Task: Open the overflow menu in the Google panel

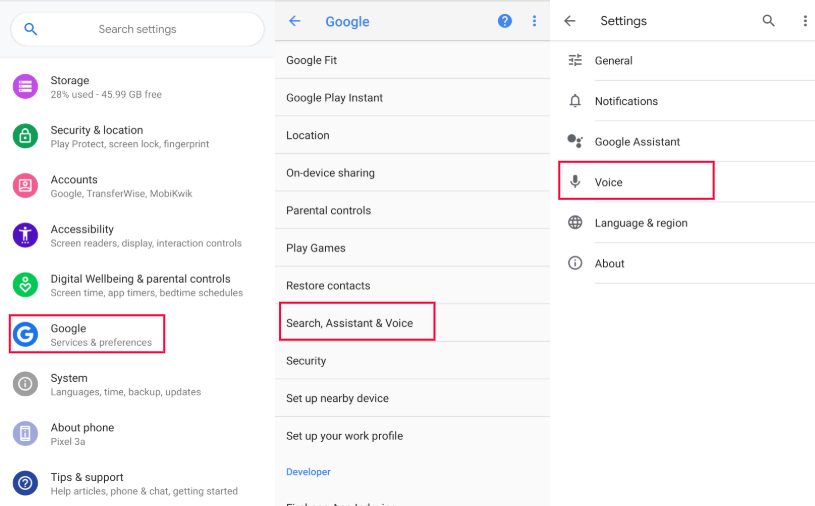Action: coord(534,21)
